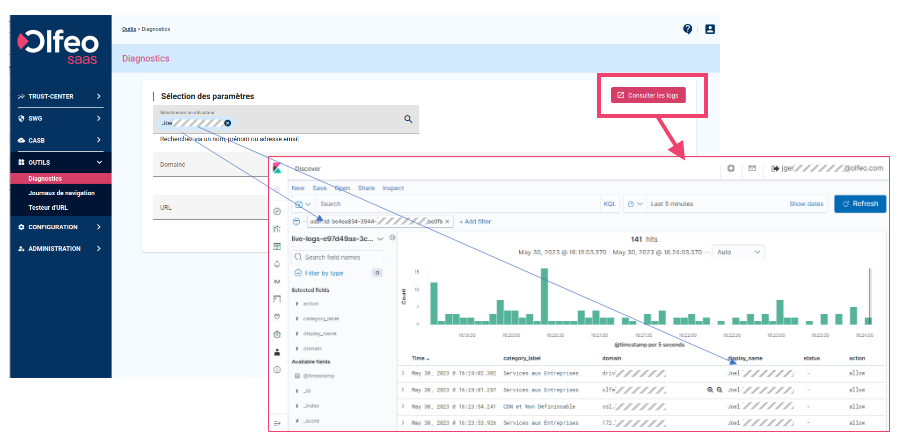Remove the user_id filter pill
Screen dimensions: 906x446
[x=448, y=220]
